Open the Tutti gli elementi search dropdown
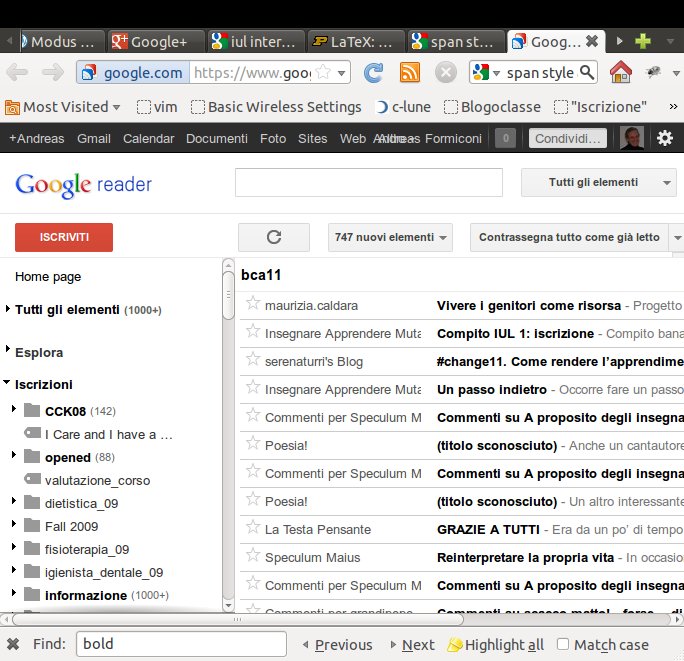This screenshot has height=661, width=684. [598, 182]
